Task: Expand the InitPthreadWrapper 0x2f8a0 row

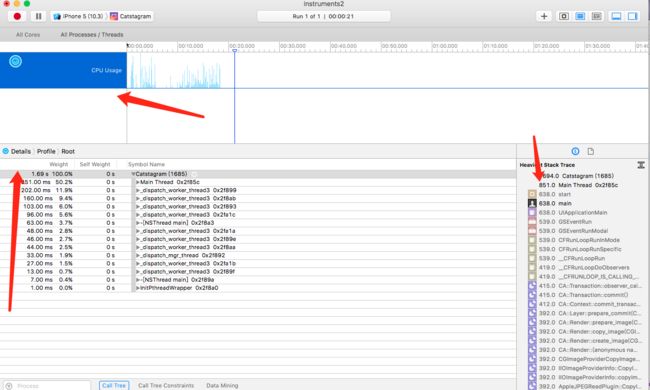Action: pyautogui.click(x=138, y=288)
